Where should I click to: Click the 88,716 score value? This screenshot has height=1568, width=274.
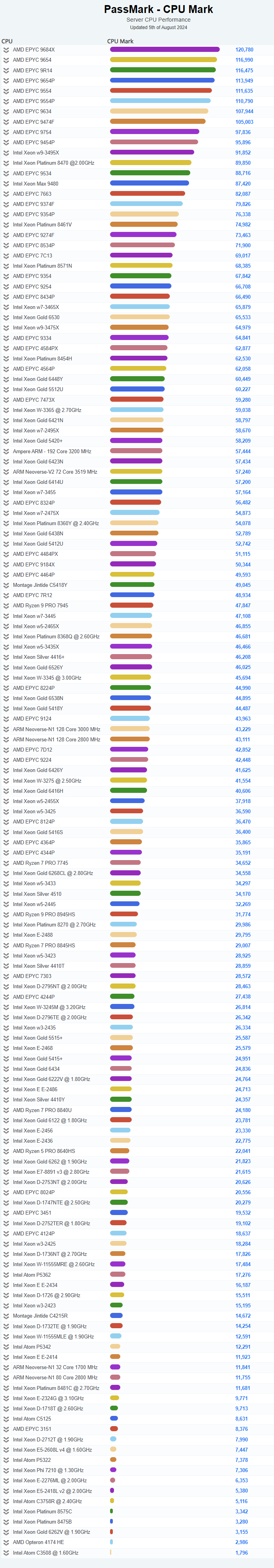[x=243, y=173]
